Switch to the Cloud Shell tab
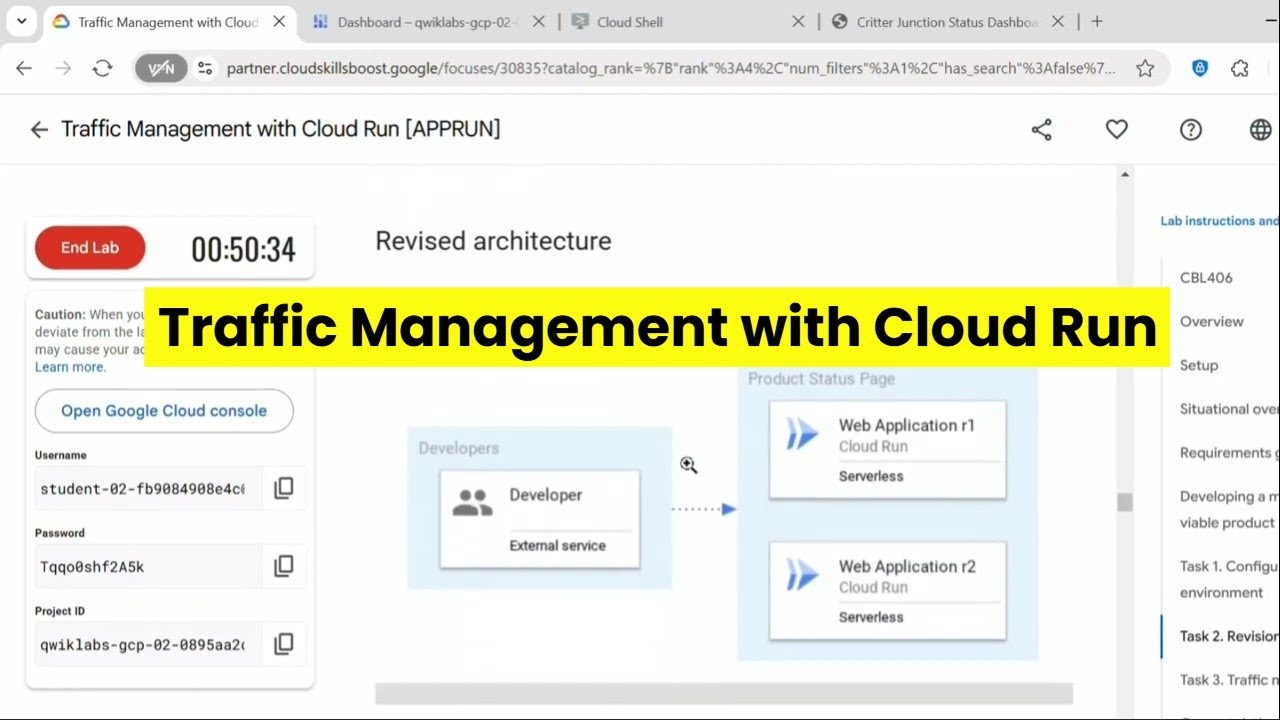This screenshot has width=1280, height=720. click(630, 21)
